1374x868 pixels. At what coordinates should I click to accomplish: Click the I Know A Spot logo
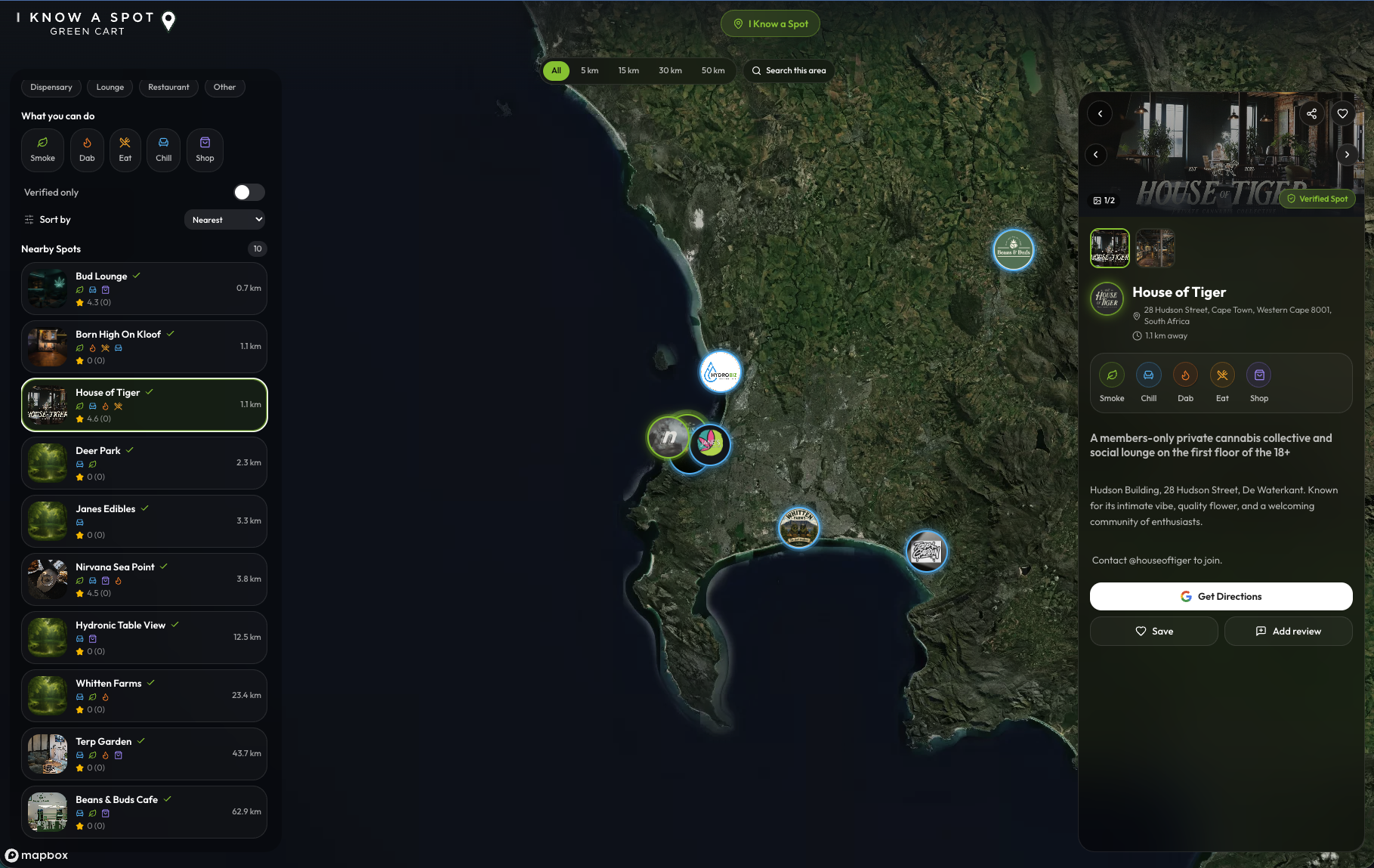[96, 23]
